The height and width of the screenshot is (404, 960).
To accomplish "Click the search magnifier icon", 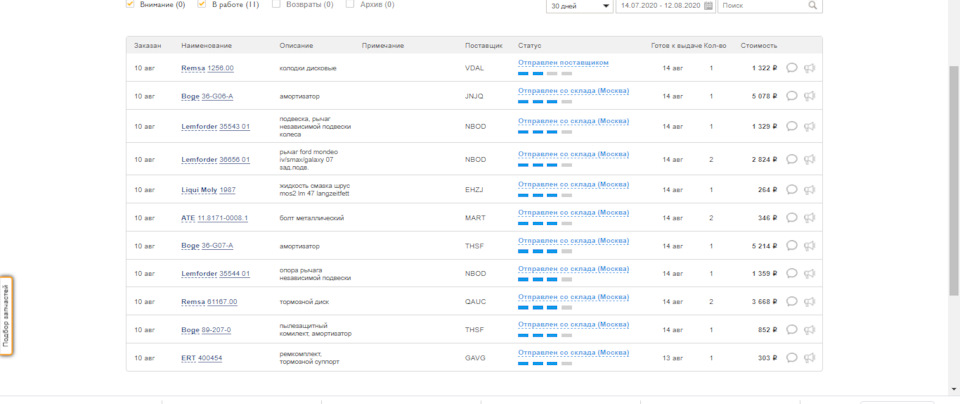I will pyautogui.click(x=812, y=5).
